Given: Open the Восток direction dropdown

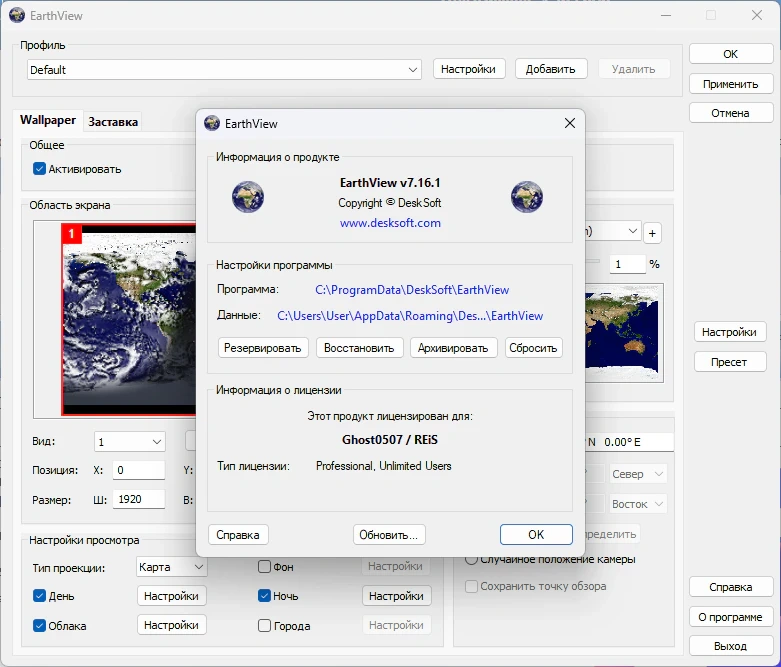Looking at the screenshot, I should (x=638, y=504).
